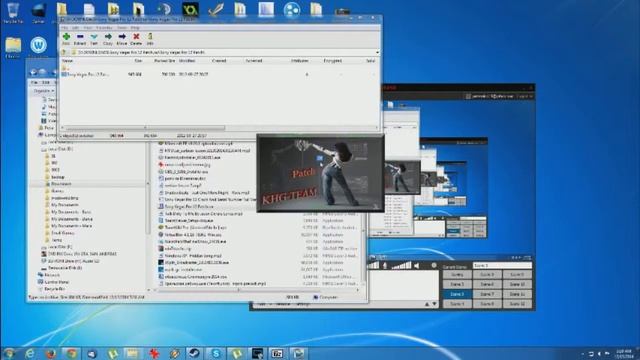This screenshot has height=360, width=640.
Task: Switch to Scene 4 in broadcaster panel
Action: point(457,304)
